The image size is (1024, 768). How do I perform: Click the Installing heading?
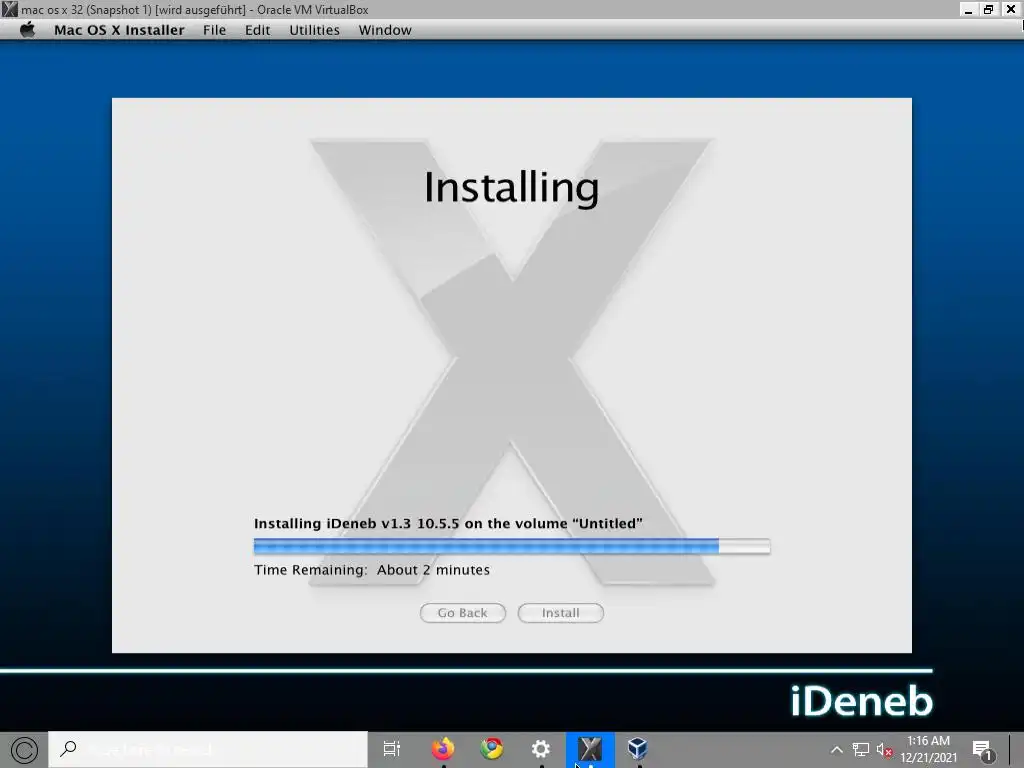coord(511,188)
